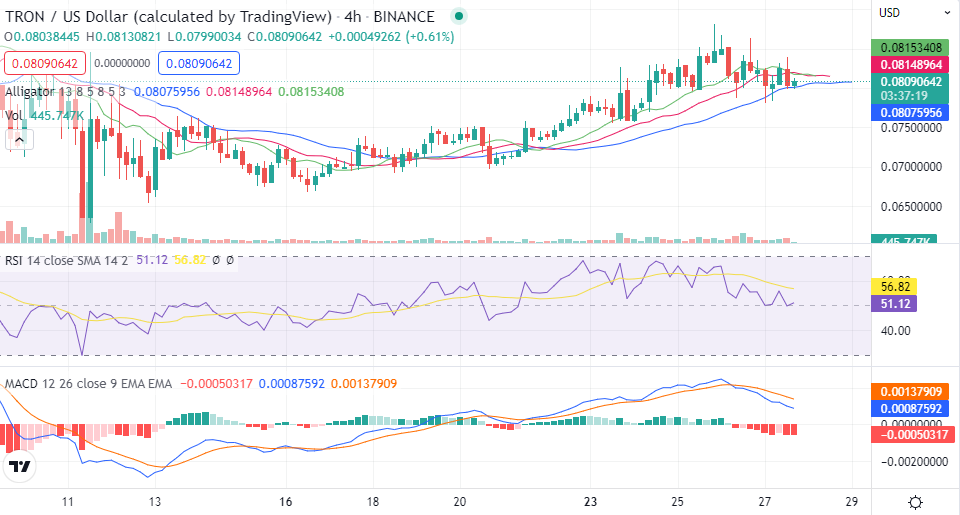Click the green market status dot
960x515 pixels.
click(x=459, y=17)
